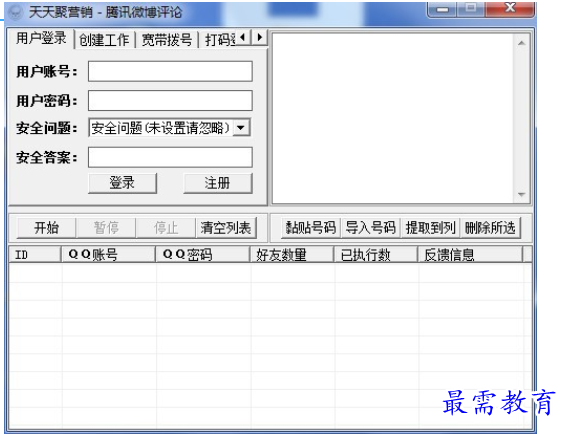This screenshot has height=434, width=564.
Task: Click the tab strip left arrow
Action: (x=243, y=37)
